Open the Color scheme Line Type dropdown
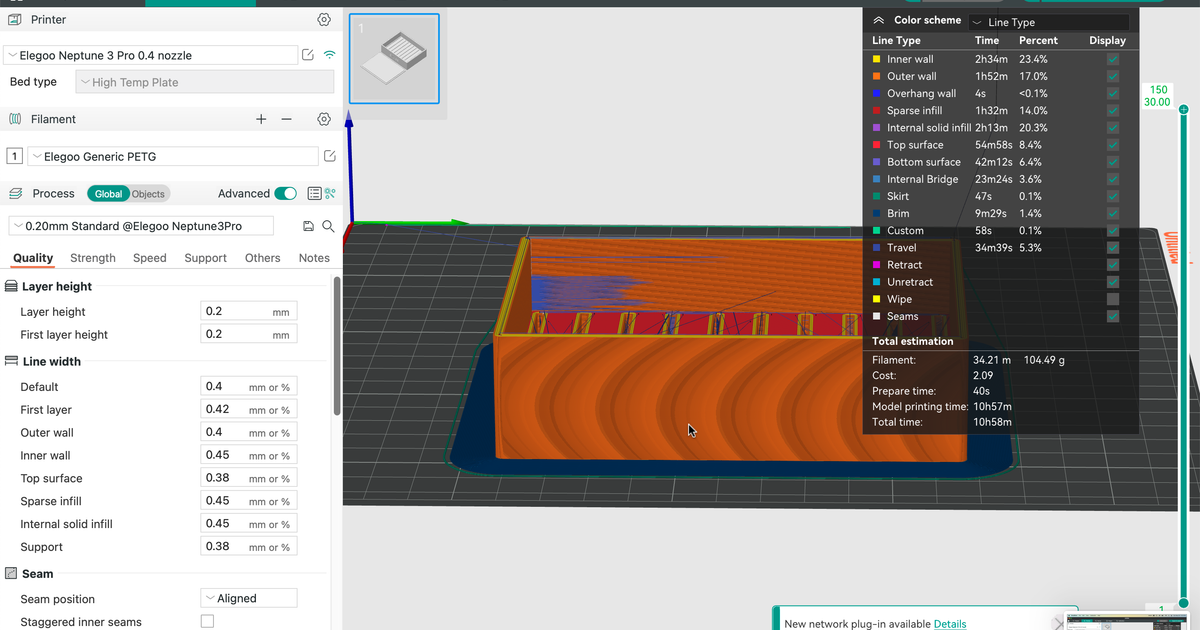 [1049, 22]
